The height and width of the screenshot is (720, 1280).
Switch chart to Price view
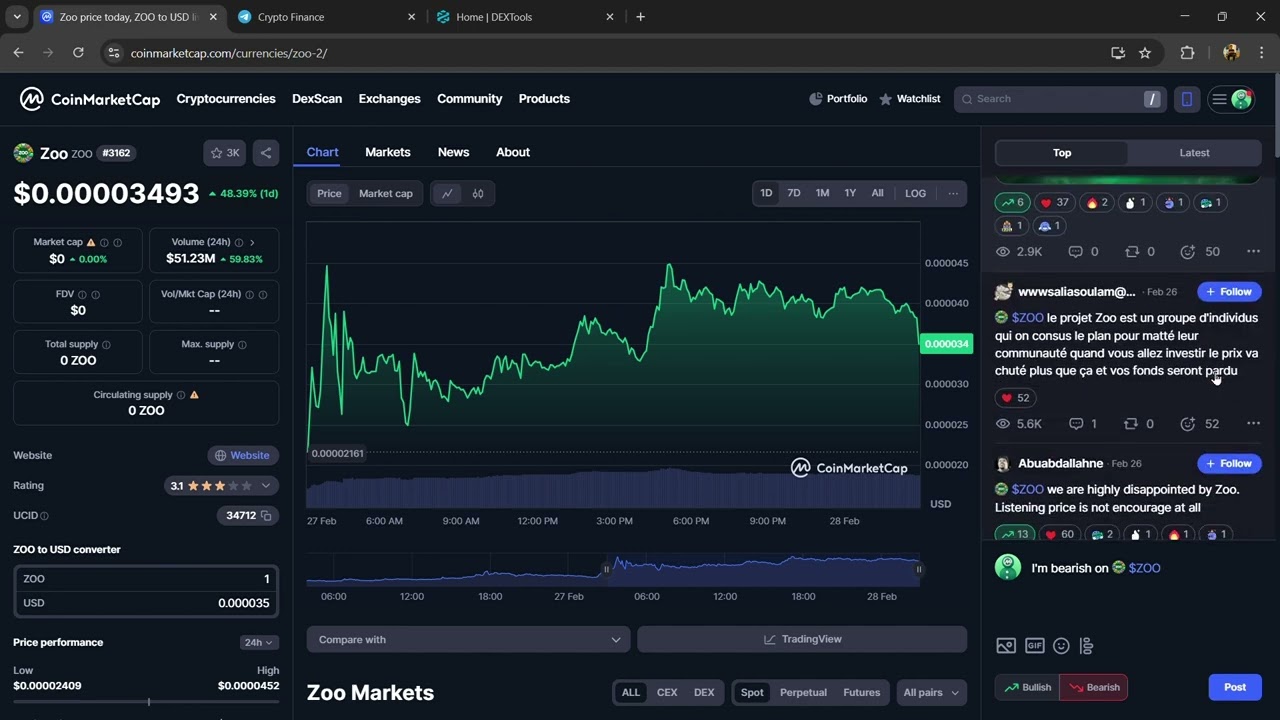pyautogui.click(x=329, y=194)
